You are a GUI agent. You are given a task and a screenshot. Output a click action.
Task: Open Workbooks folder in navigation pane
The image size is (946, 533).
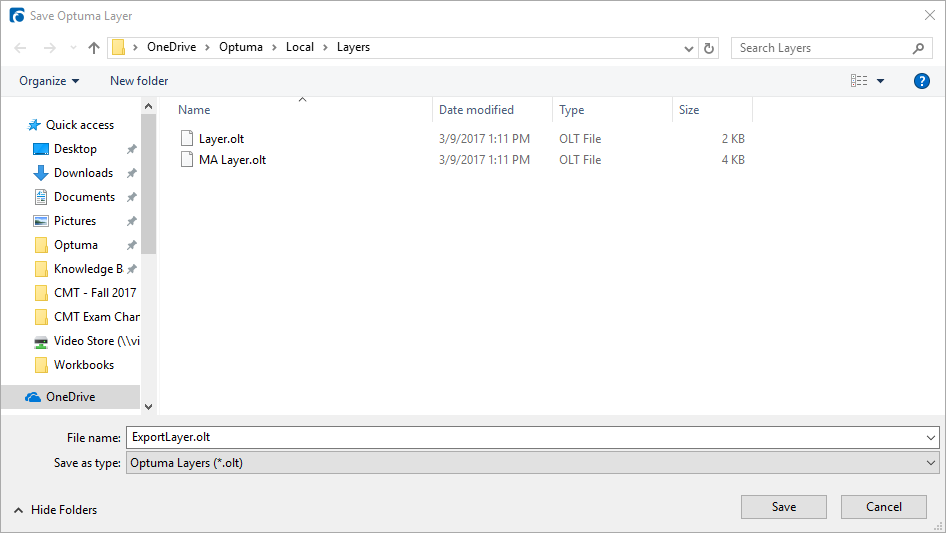pos(84,365)
